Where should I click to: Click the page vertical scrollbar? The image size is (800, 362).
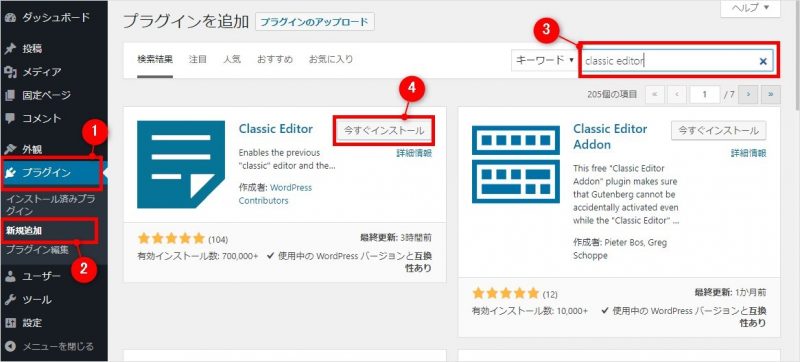click(x=797, y=181)
